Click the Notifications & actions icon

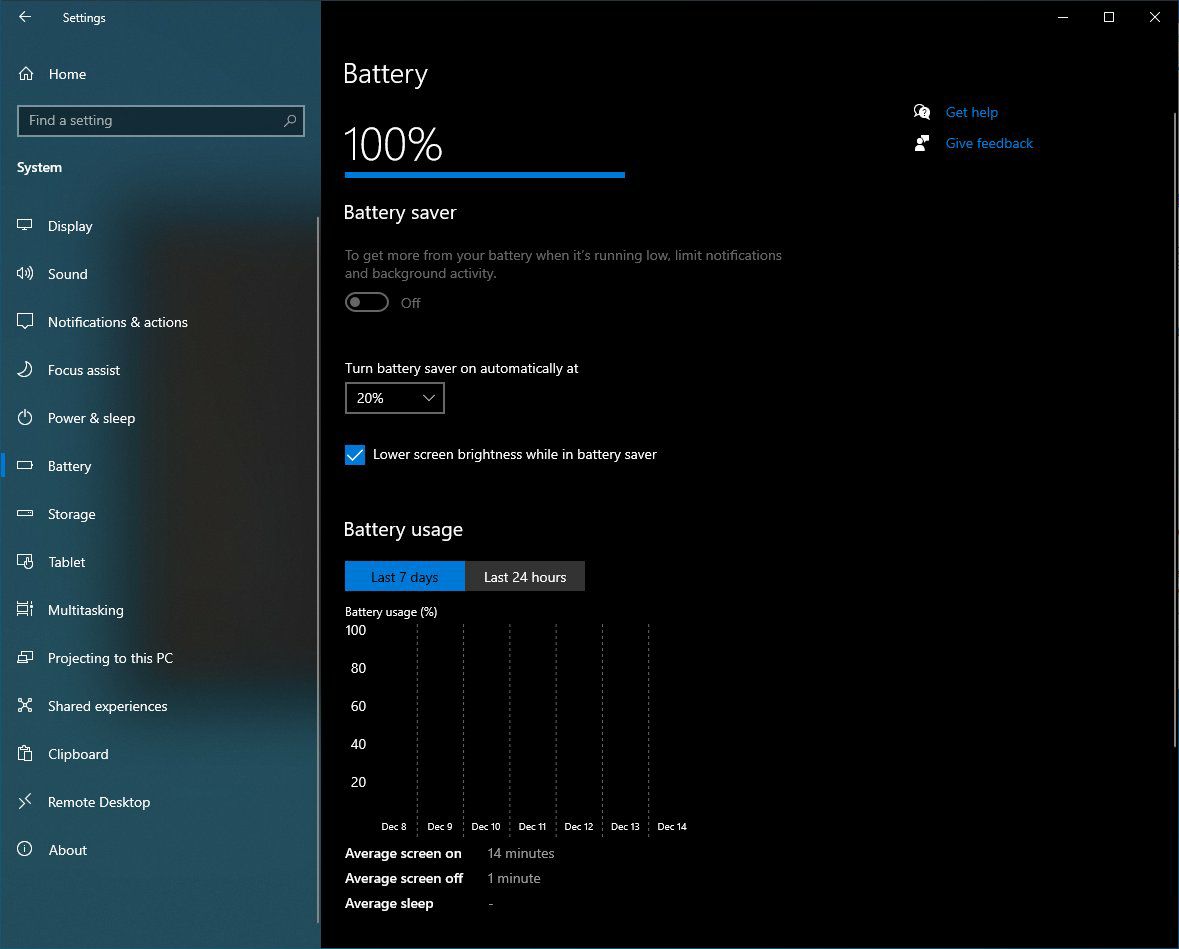[x=25, y=321]
